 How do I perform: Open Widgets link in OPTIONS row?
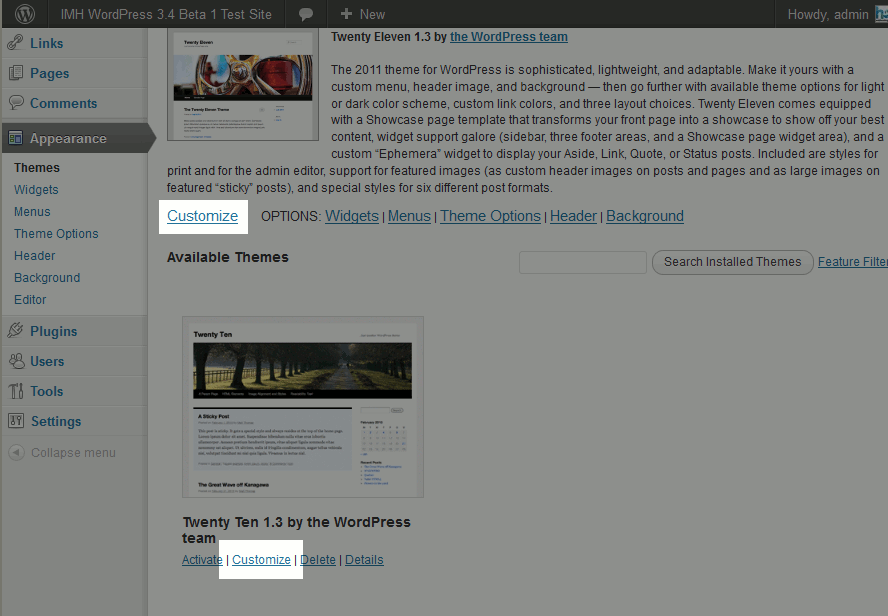(352, 216)
